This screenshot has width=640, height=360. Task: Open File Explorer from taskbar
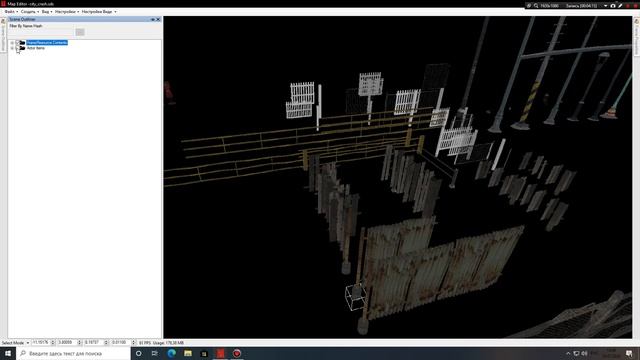click(x=188, y=353)
